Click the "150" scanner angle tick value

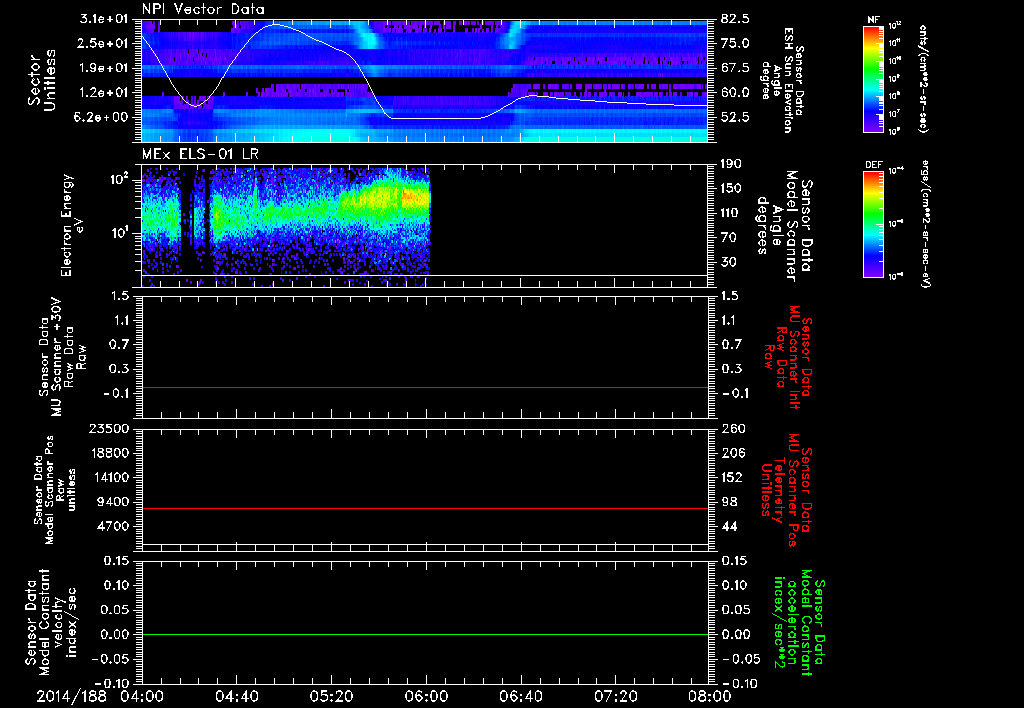(x=732, y=188)
